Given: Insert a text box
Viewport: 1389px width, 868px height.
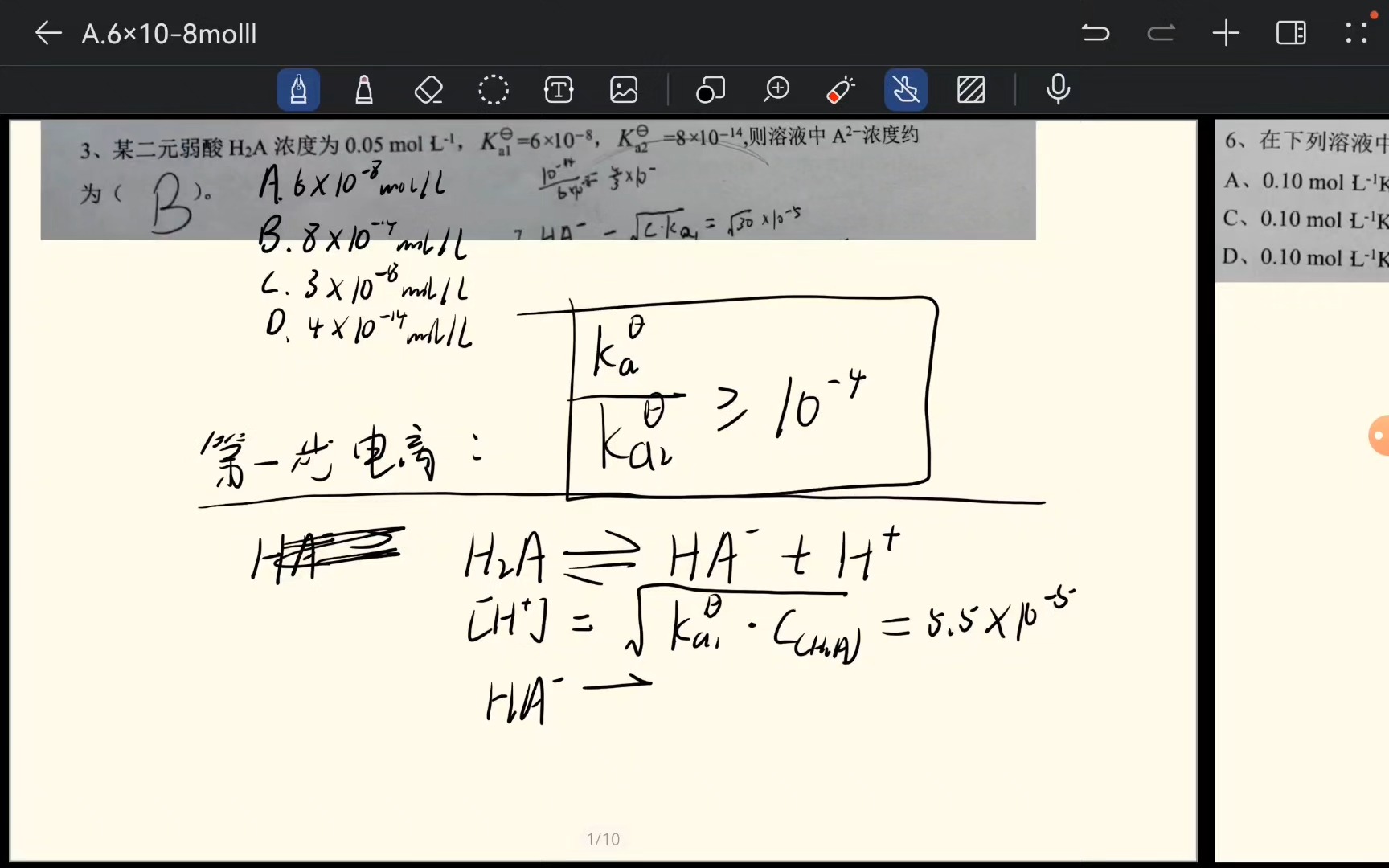Looking at the screenshot, I should [559, 89].
